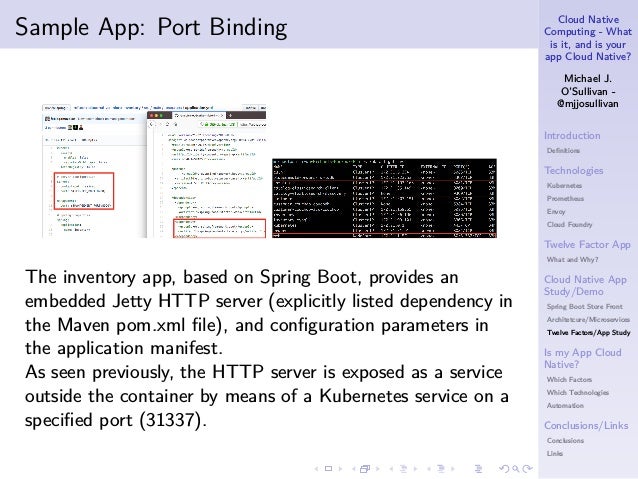Open Is my App Cloud Native? section
This screenshot has width=638, height=479.
[x=583, y=358]
